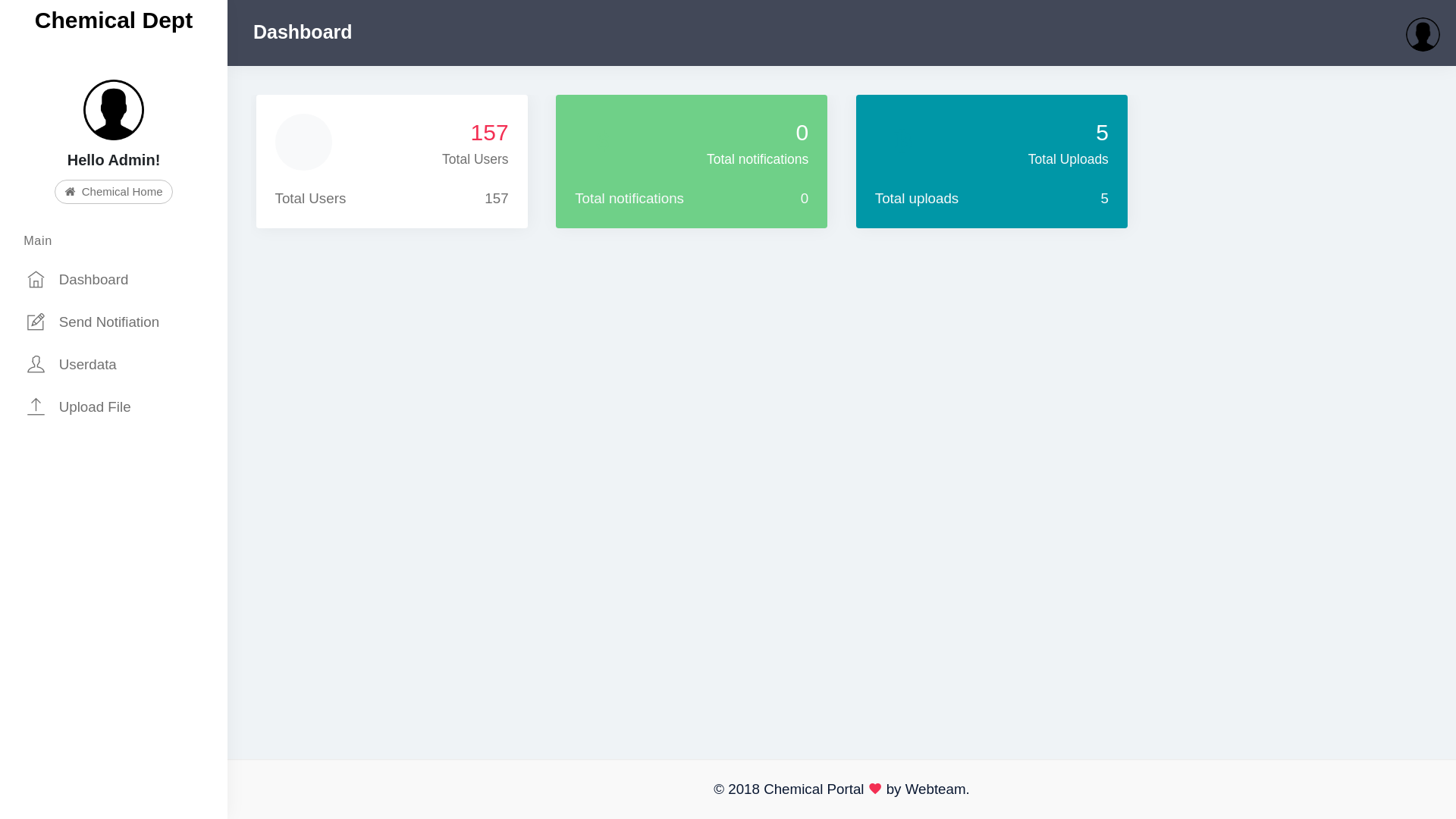This screenshot has height=819, width=1456.
Task: Click the red heart icon in footer
Action: click(x=874, y=789)
